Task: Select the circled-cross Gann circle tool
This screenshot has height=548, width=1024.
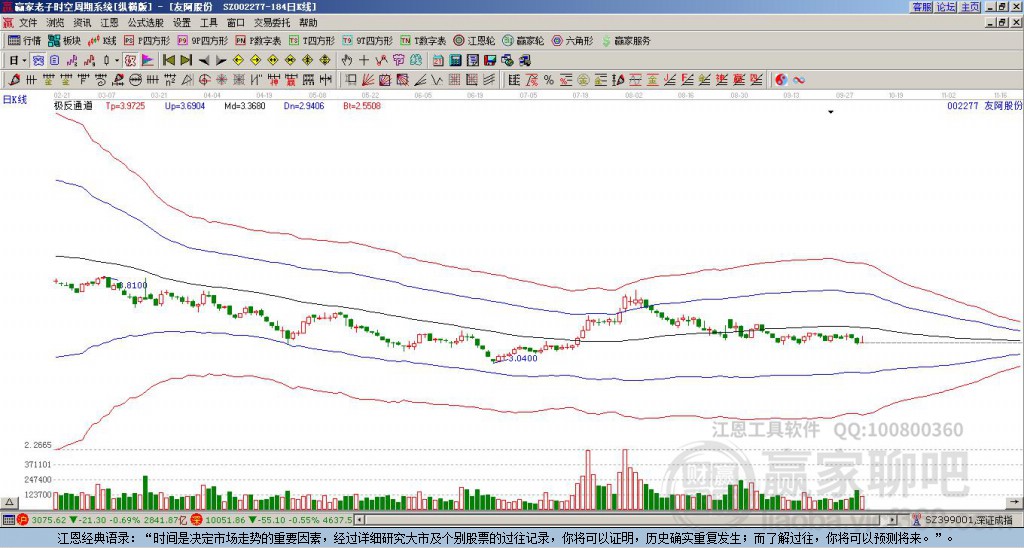Action: [204, 80]
